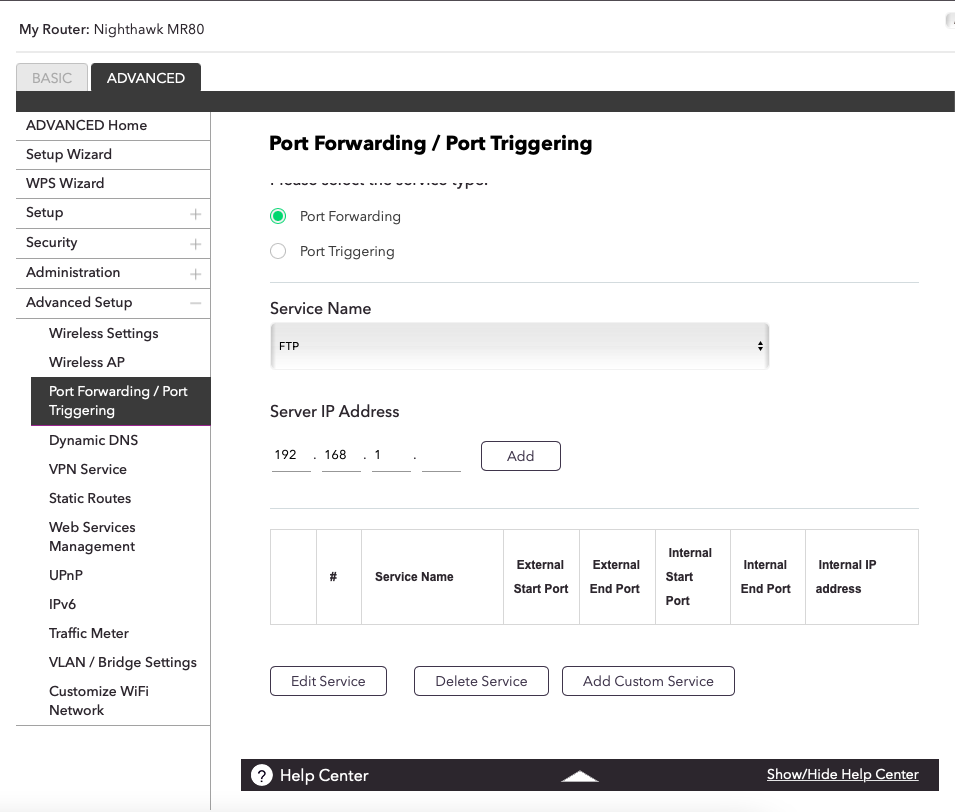The image size is (955, 812).
Task: Expand the Setup section plus icon
Action: point(195,214)
